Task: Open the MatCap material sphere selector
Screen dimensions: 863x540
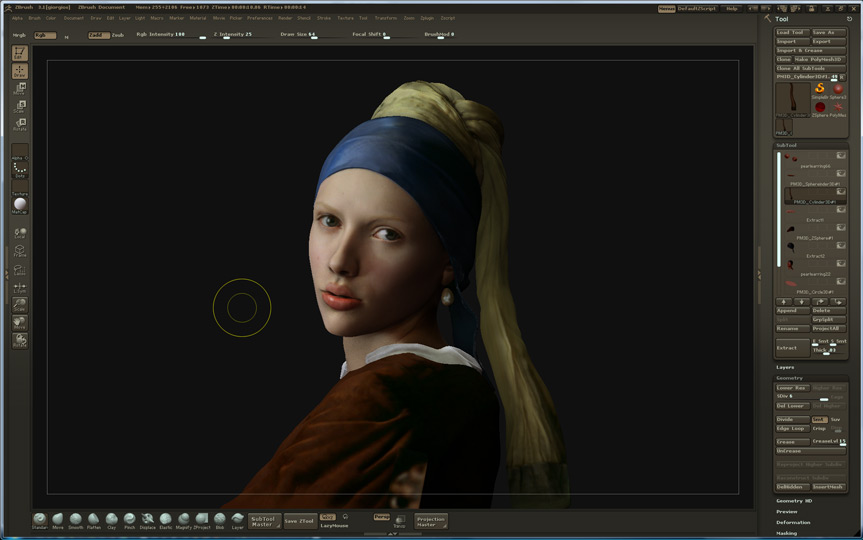Action: pyautogui.click(x=20, y=205)
